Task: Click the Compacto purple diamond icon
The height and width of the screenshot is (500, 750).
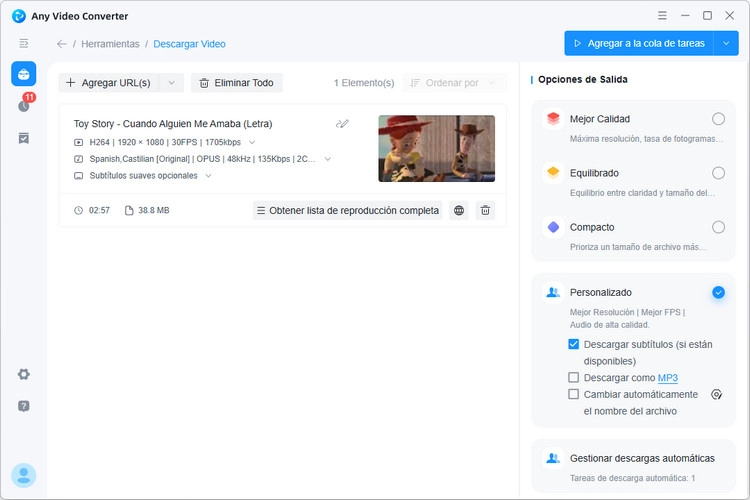Action: 553,227
